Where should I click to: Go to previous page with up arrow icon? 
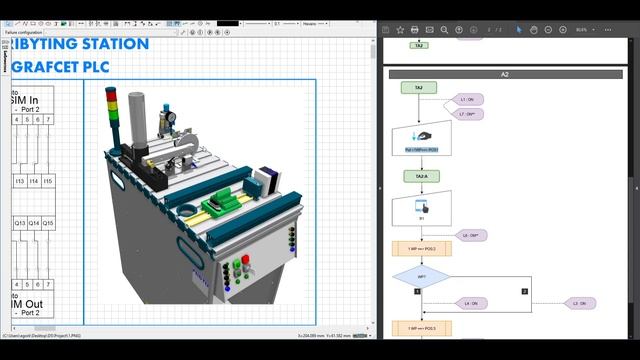[x=459, y=30]
